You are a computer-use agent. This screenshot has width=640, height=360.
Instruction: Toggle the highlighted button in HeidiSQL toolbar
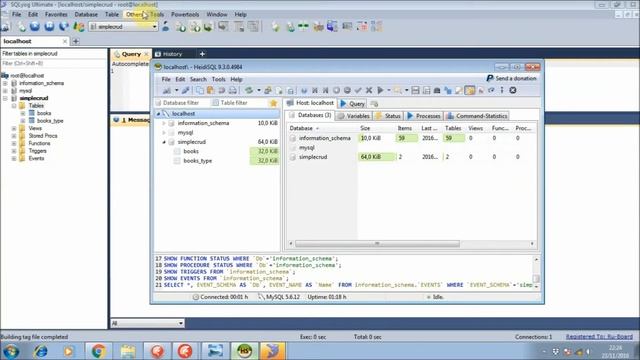pos(470,91)
